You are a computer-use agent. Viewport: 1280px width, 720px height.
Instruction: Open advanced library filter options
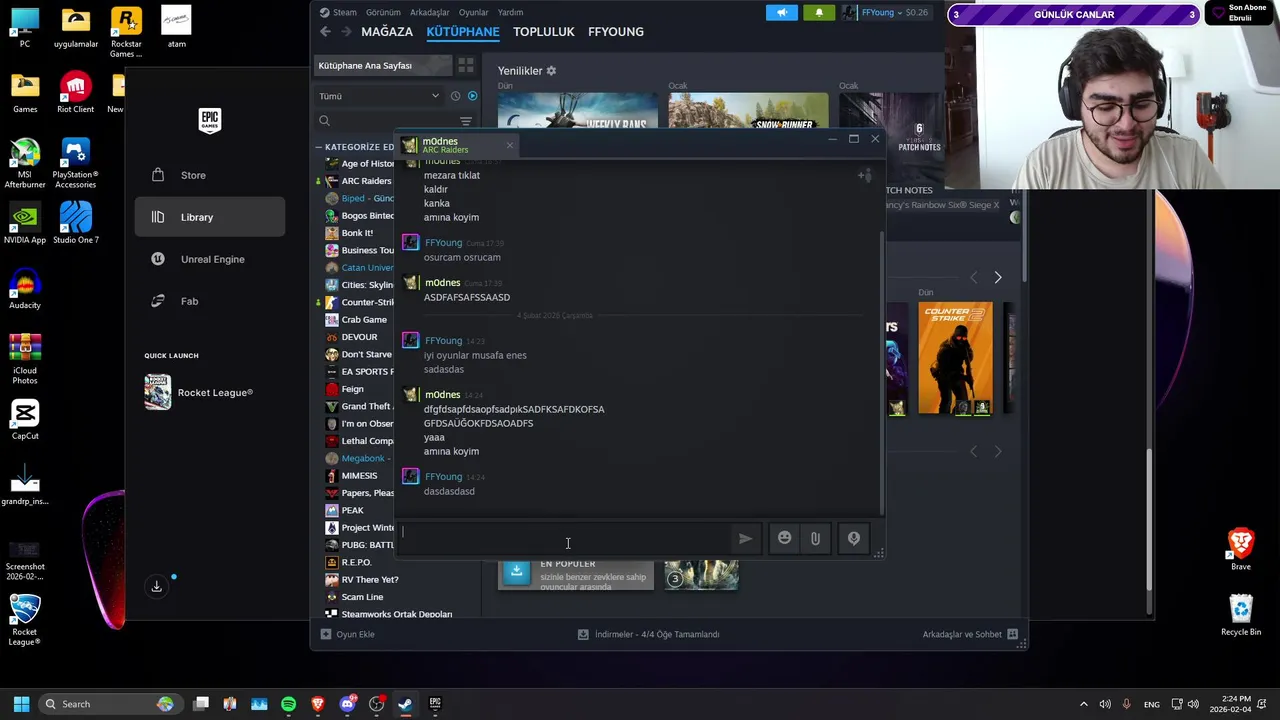[466, 121]
